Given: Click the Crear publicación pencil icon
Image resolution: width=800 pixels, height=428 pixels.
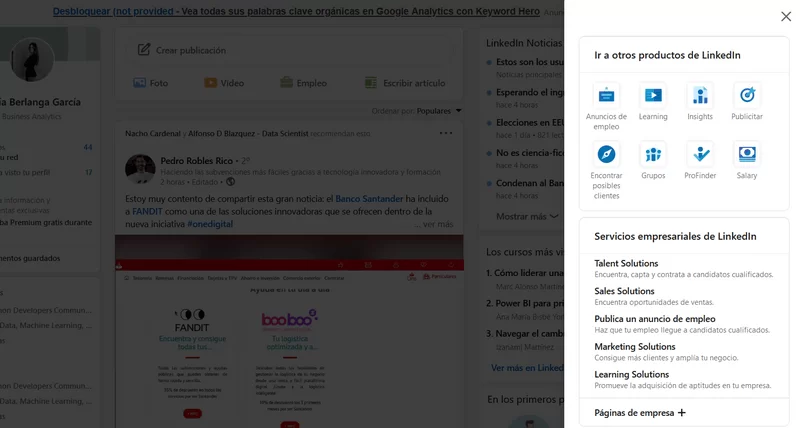Looking at the screenshot, I should click(144, 49).
